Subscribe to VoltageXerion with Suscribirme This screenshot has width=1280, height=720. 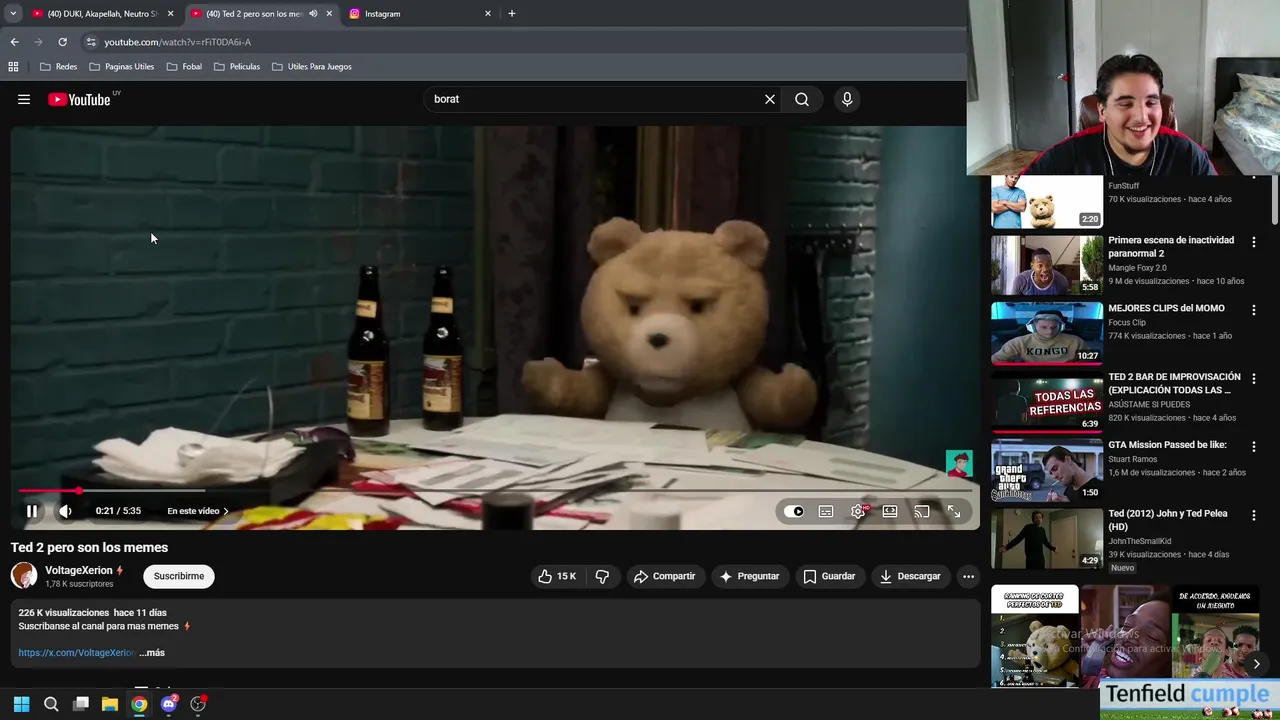pyautogui.click(x=179, y=576)
